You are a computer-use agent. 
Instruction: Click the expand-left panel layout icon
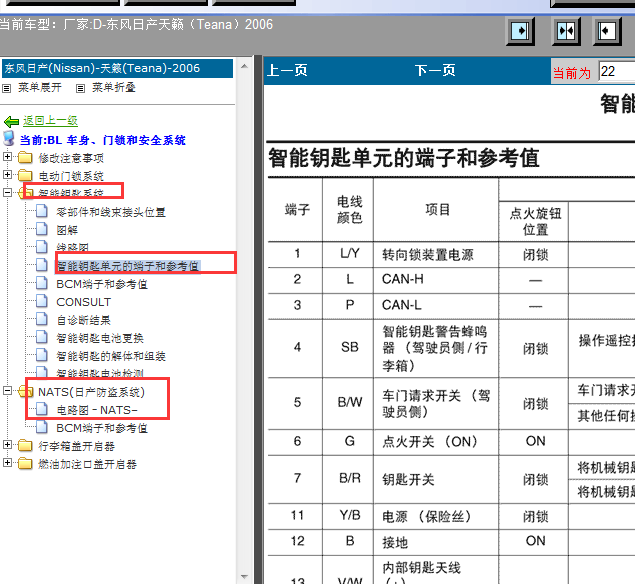coord(607,31)
